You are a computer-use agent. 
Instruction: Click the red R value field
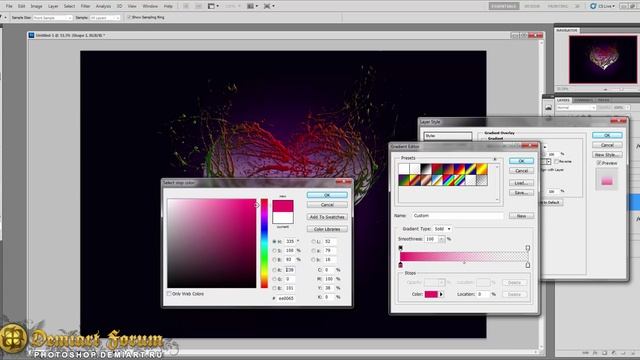[290, 270]
